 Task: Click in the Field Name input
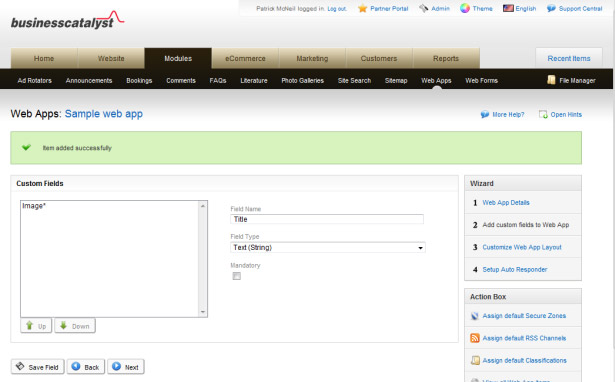click(327, 219)
